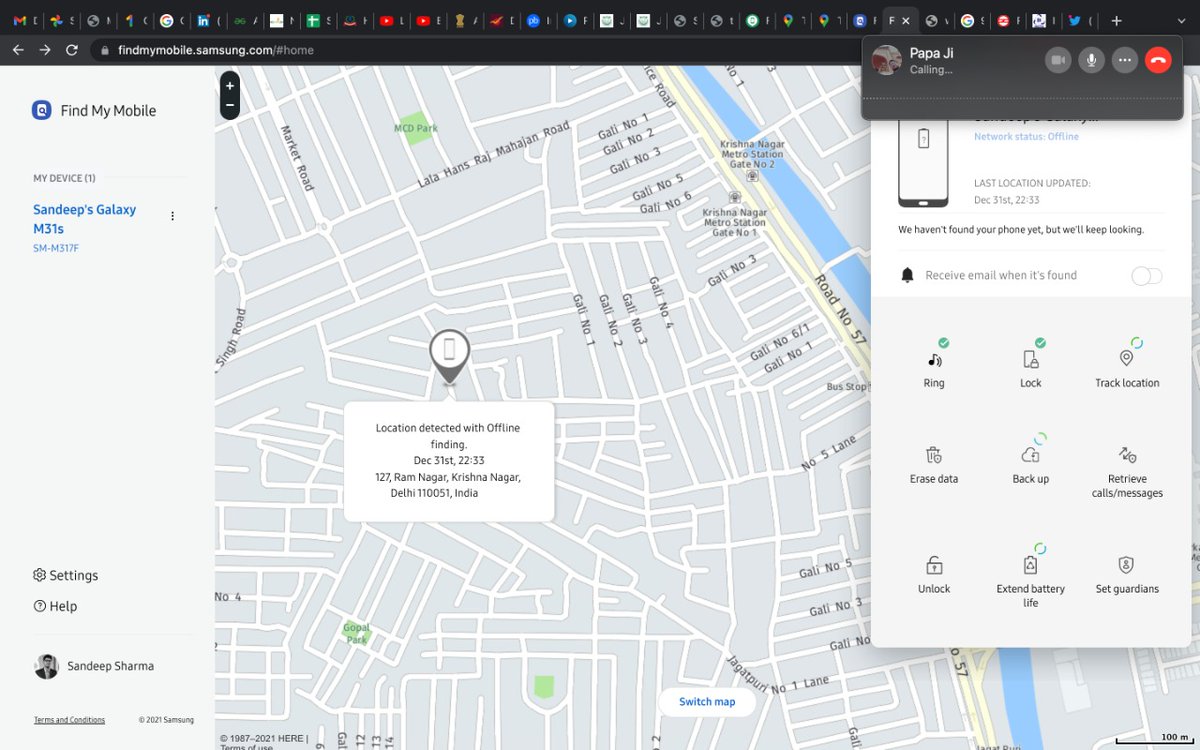Select the Unlock option
This screenshot has height=750, width=1200.
[934, 574]
